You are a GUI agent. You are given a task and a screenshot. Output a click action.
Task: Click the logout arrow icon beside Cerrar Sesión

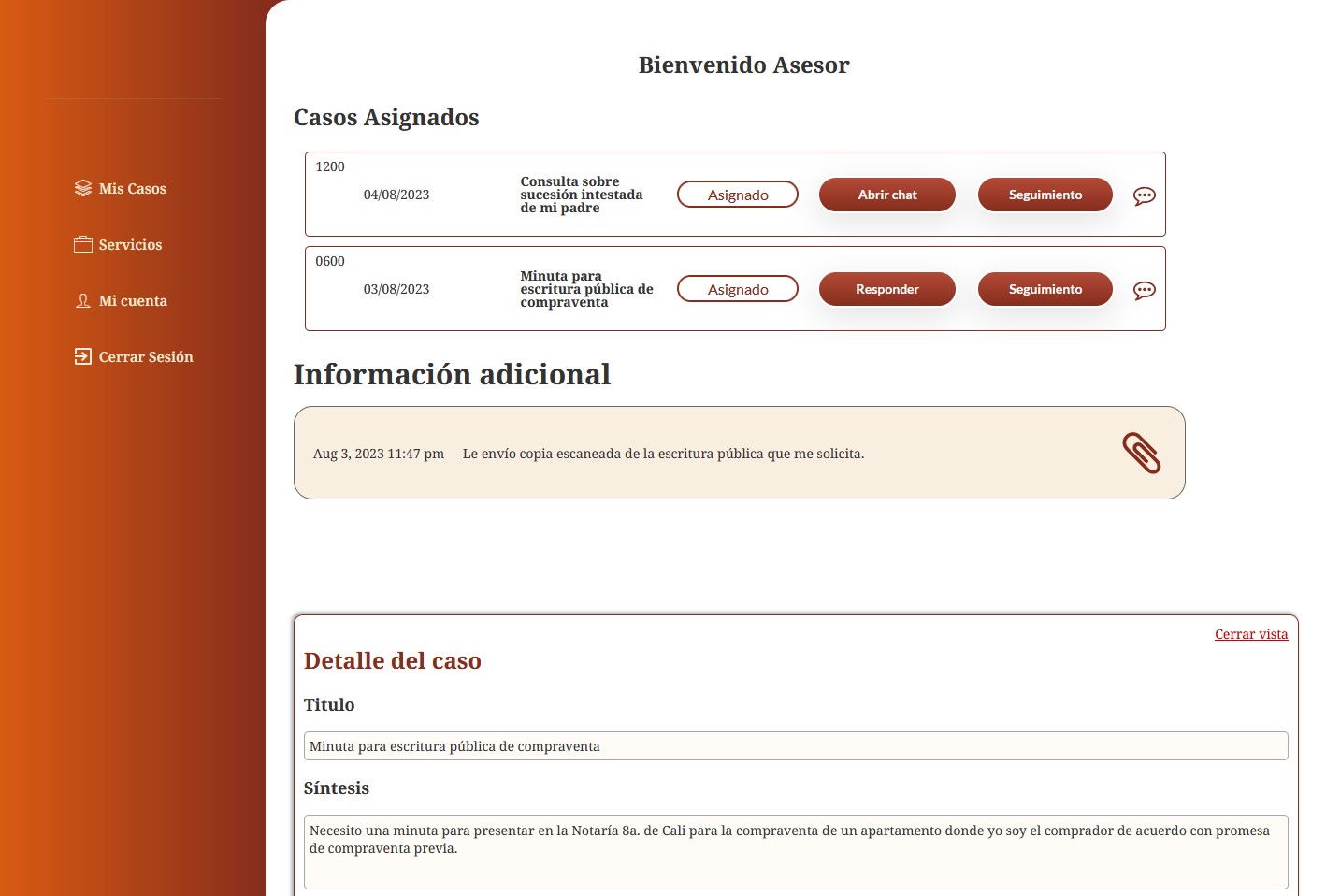pos(83,356)
